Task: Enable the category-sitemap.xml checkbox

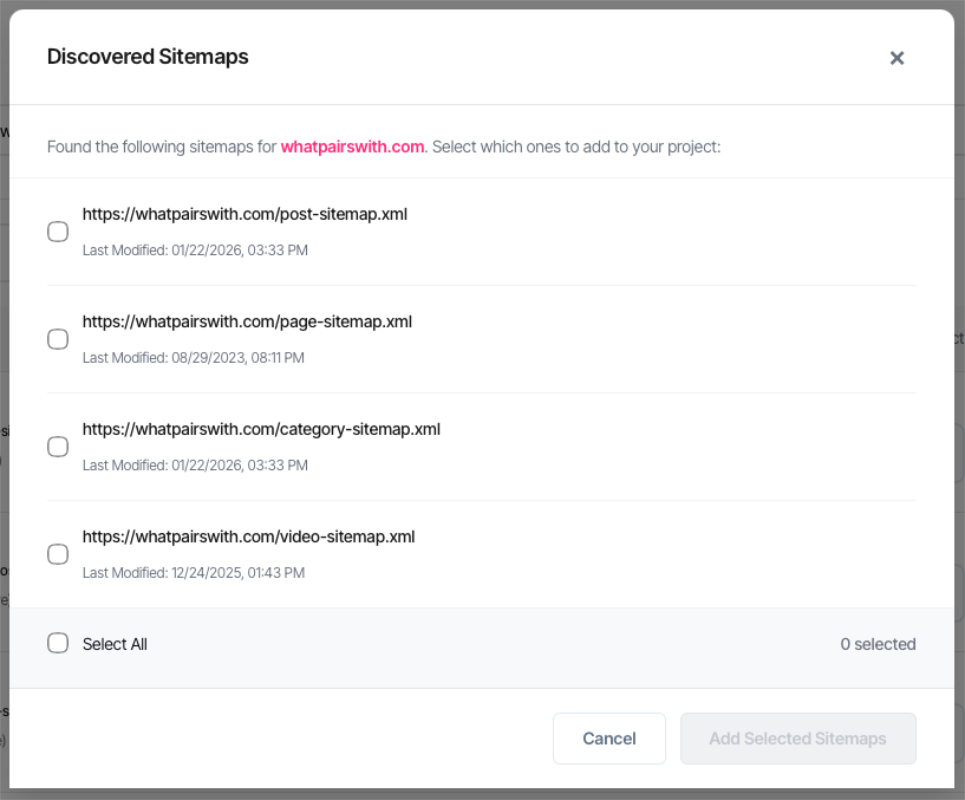Action: (x=58, y=447)
